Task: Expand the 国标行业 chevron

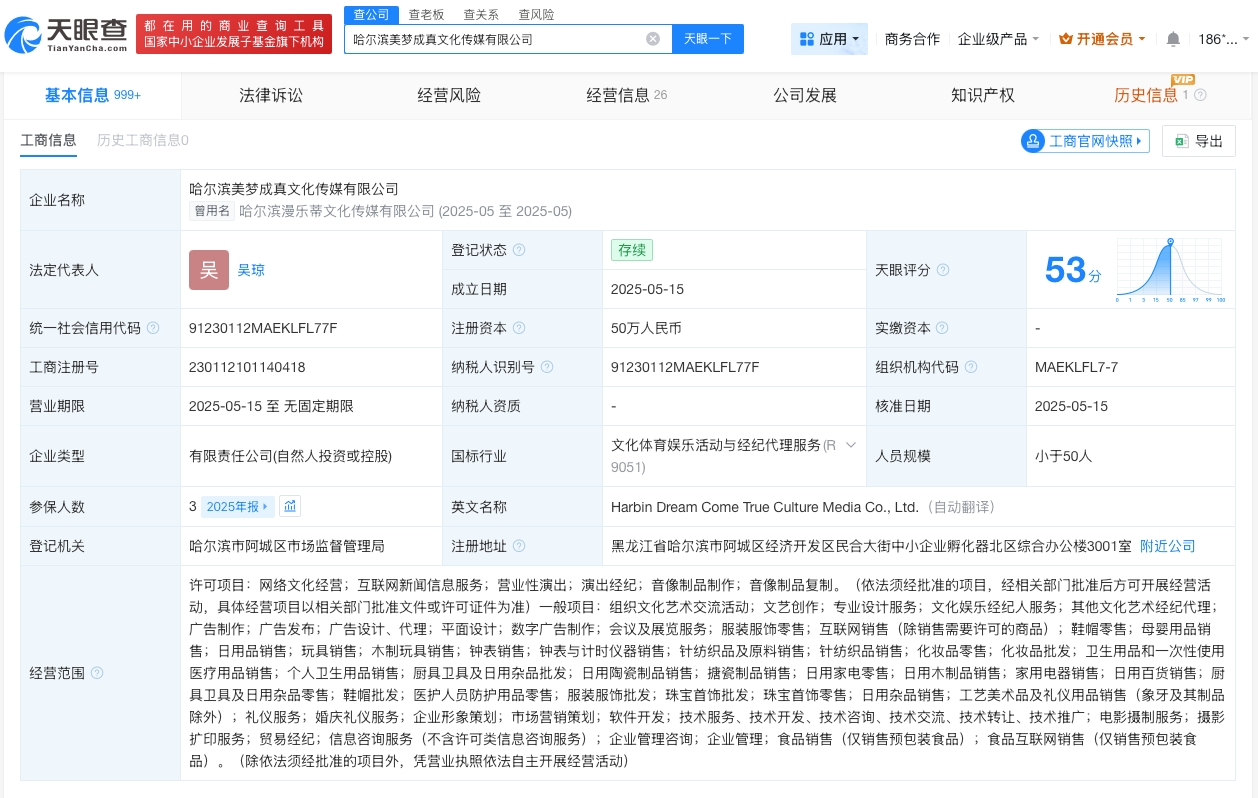Action: [x=851, y=445]
